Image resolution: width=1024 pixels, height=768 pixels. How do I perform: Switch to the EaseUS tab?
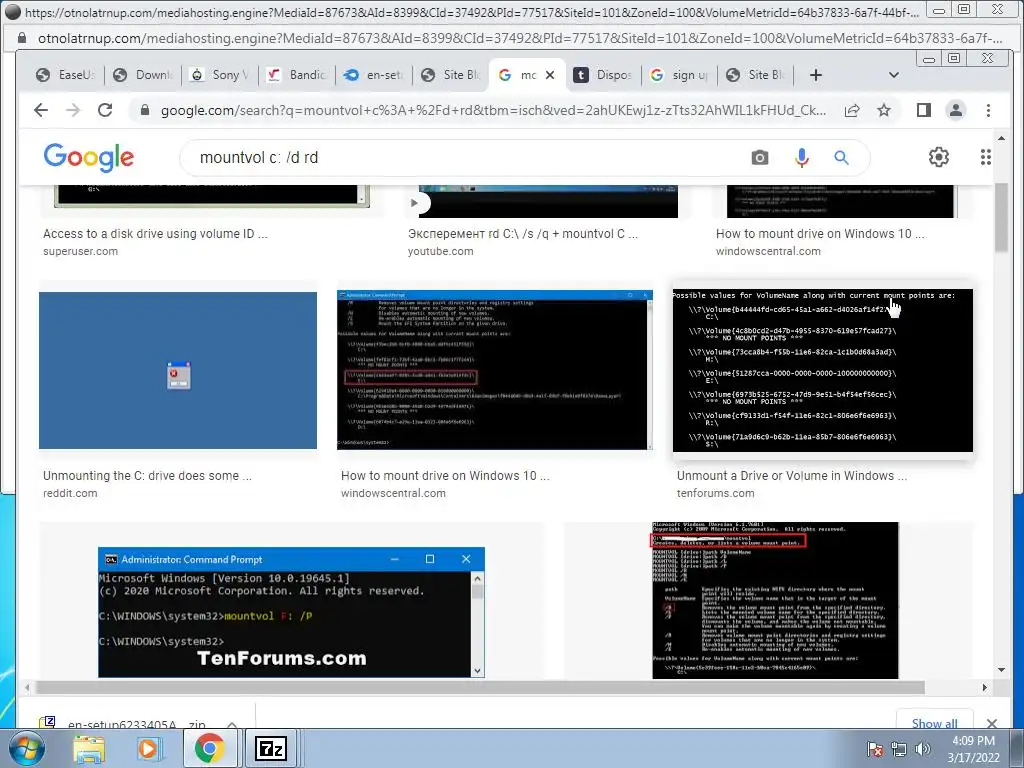pos(65,75)
